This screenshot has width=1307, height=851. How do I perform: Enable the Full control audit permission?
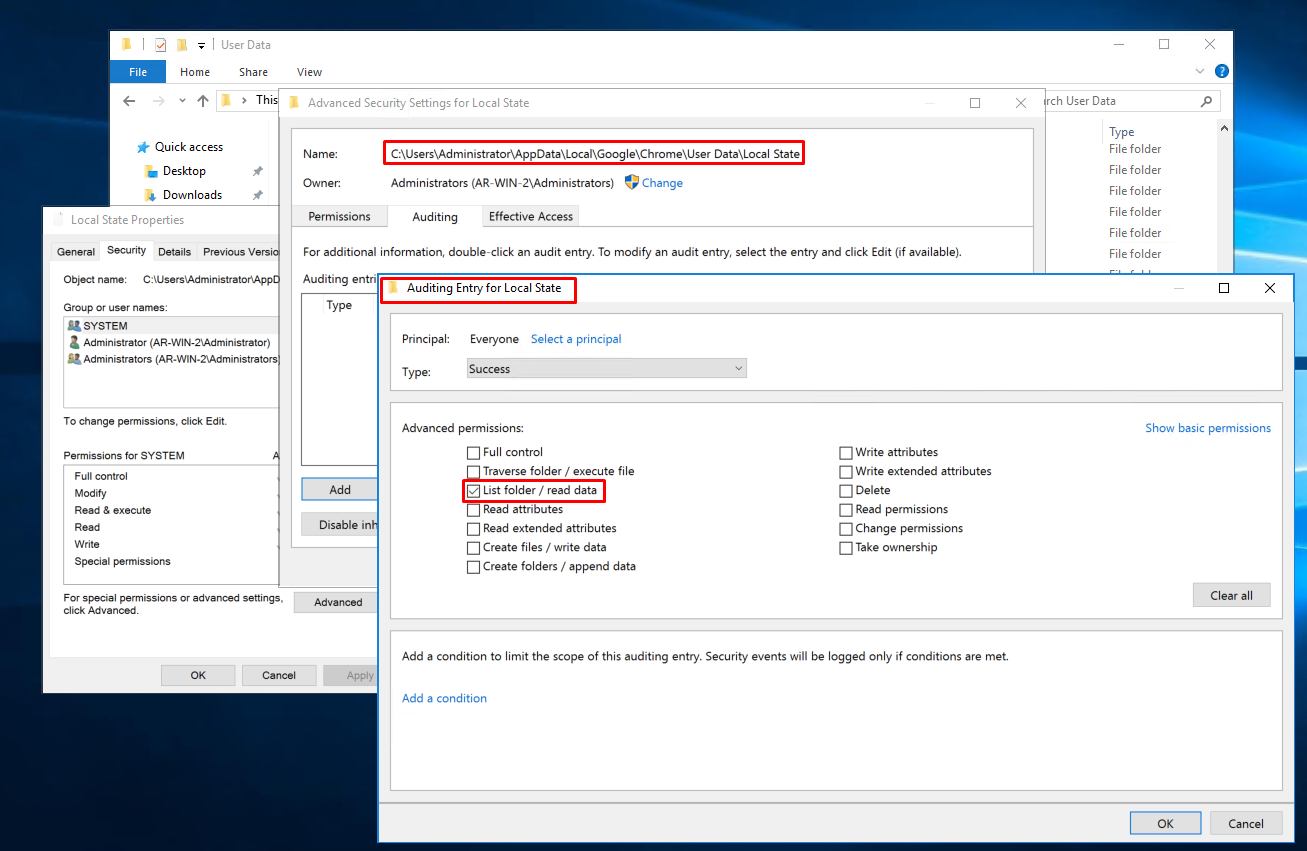tap(473, 452)
